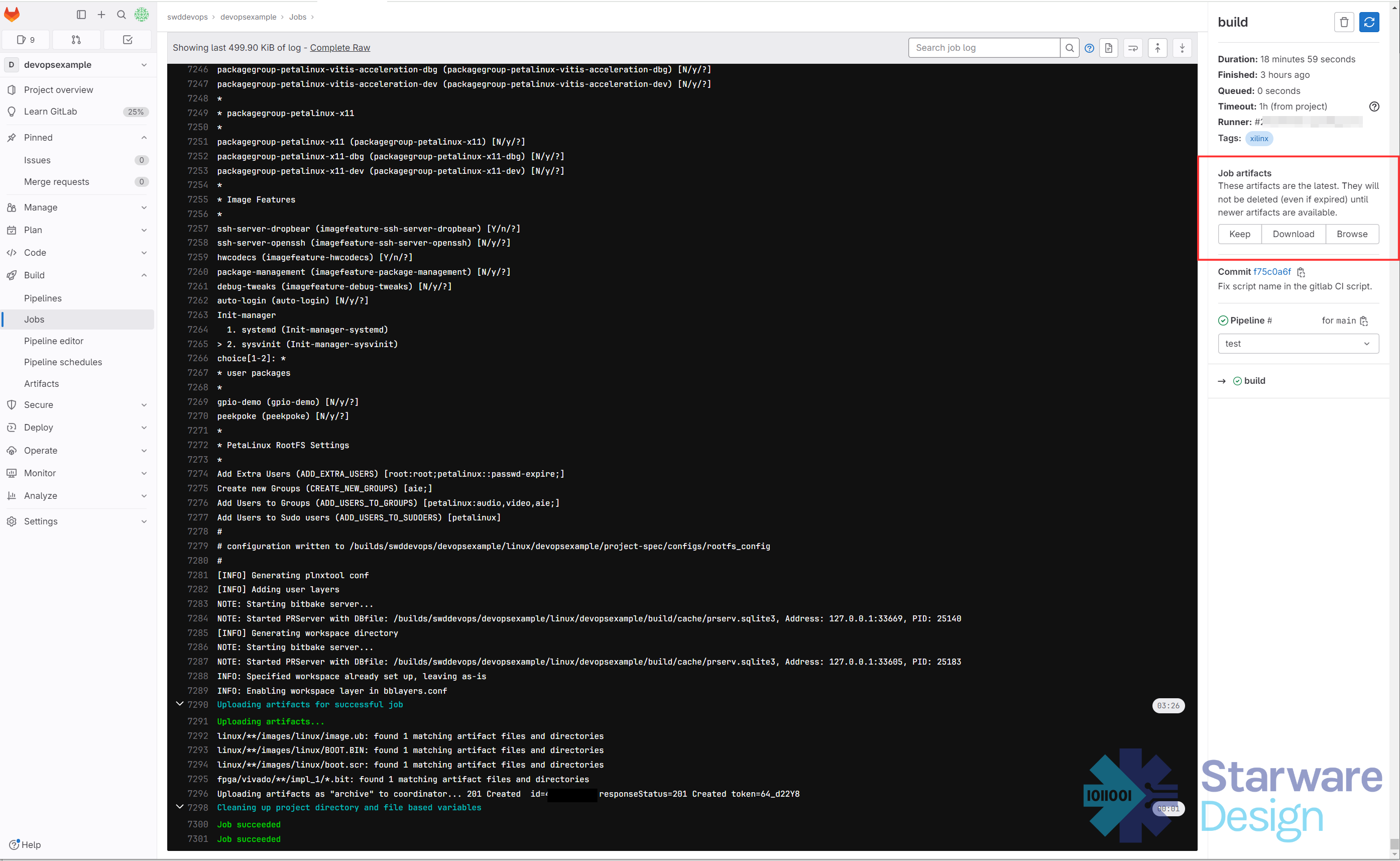
Task: Collapse the Uploading artifacts log section
Action: 180,704
